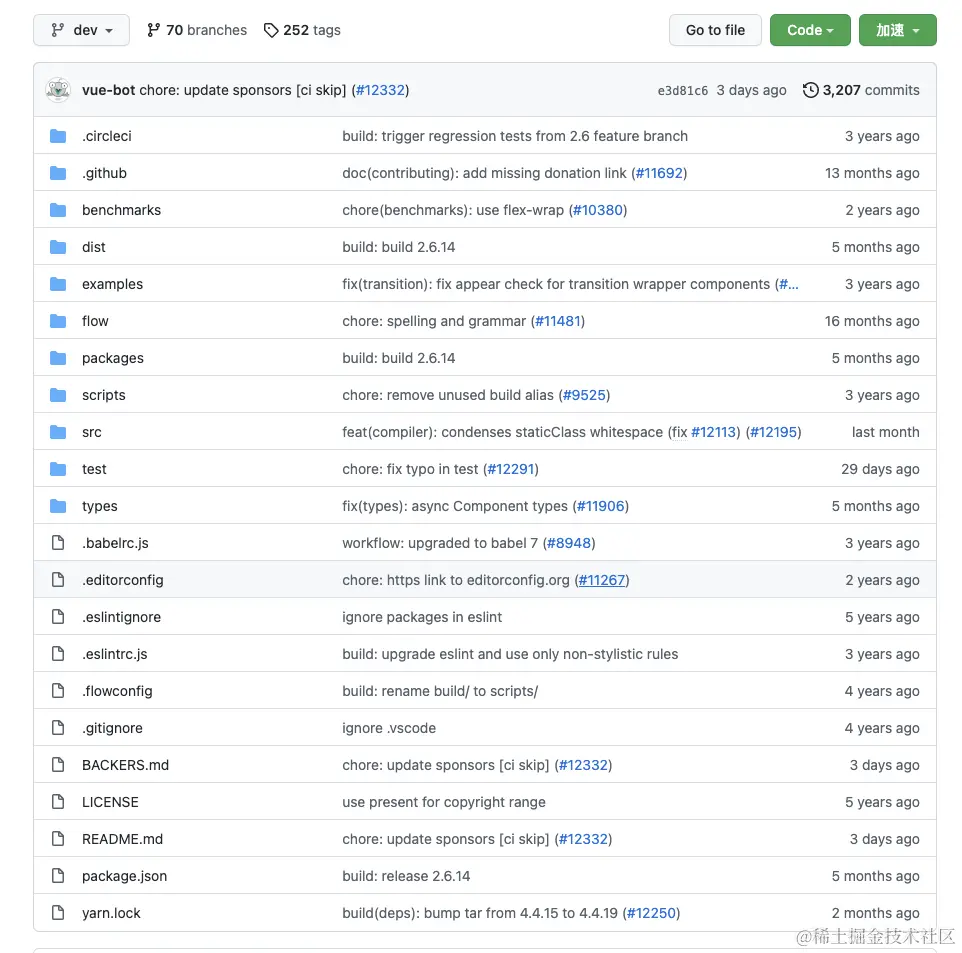This screenshot has height=953, width=962.
Task: Open the vue-bot author link
Action: [109, 90]
